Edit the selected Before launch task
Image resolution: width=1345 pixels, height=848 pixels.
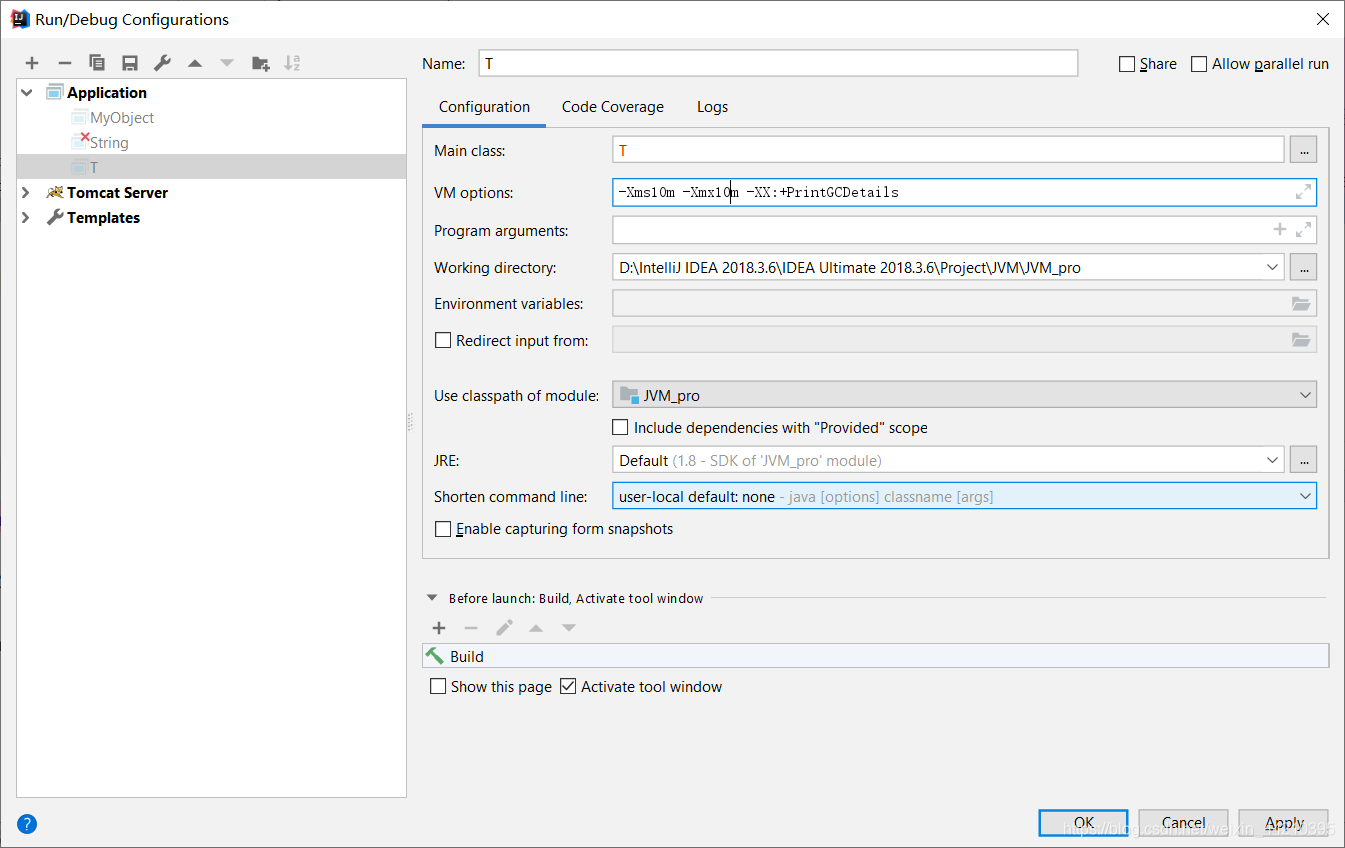[x=504, y=628]
